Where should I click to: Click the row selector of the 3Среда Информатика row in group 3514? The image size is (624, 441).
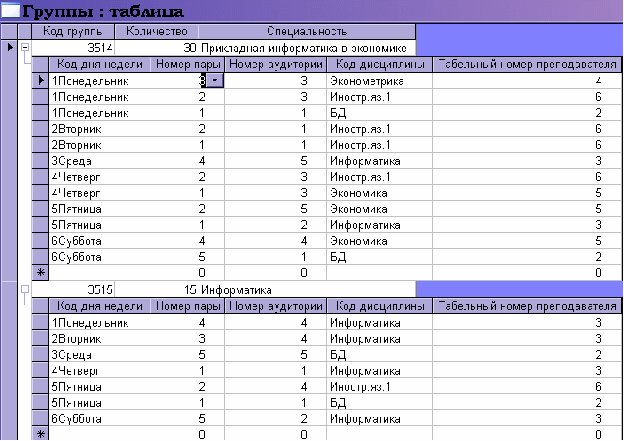(x=40, y=161)
